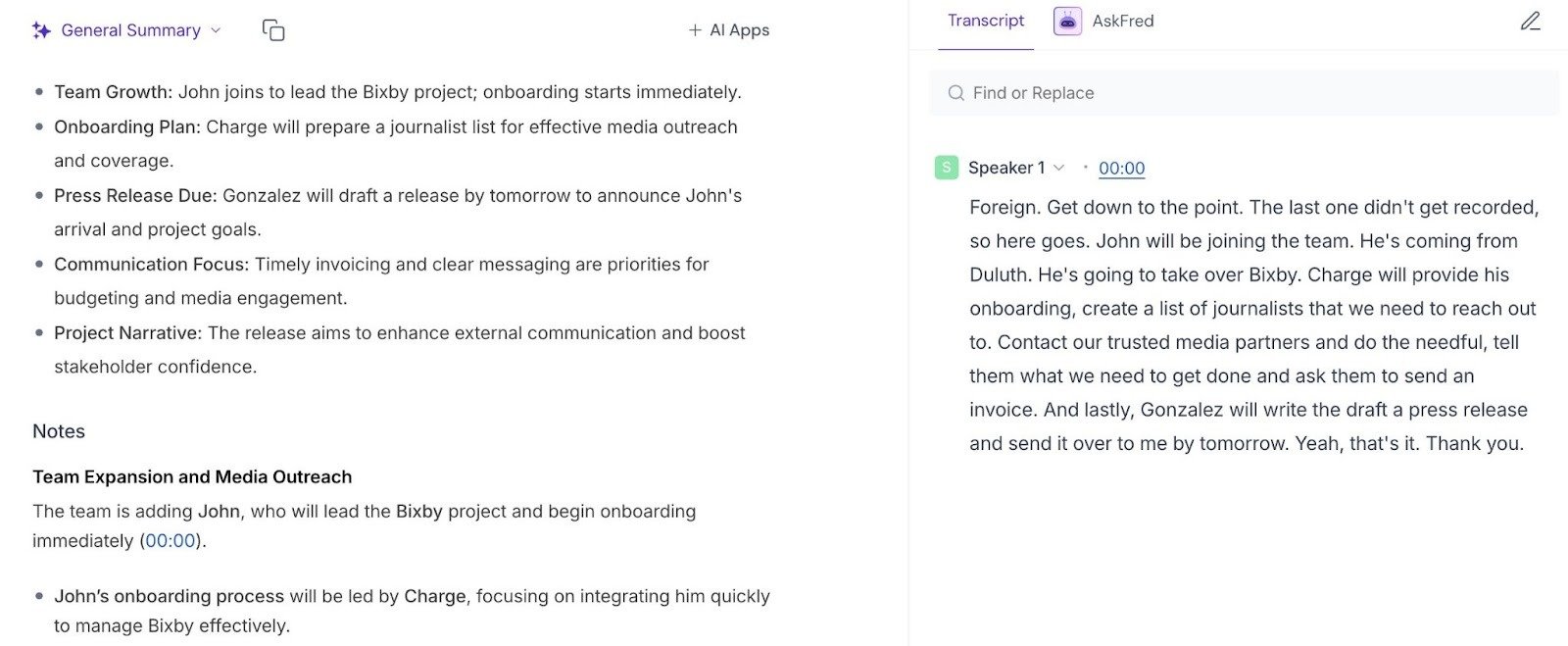The image size is (1568, 646).
Task: Click the Notes section heading
Action: coord(59,431)
